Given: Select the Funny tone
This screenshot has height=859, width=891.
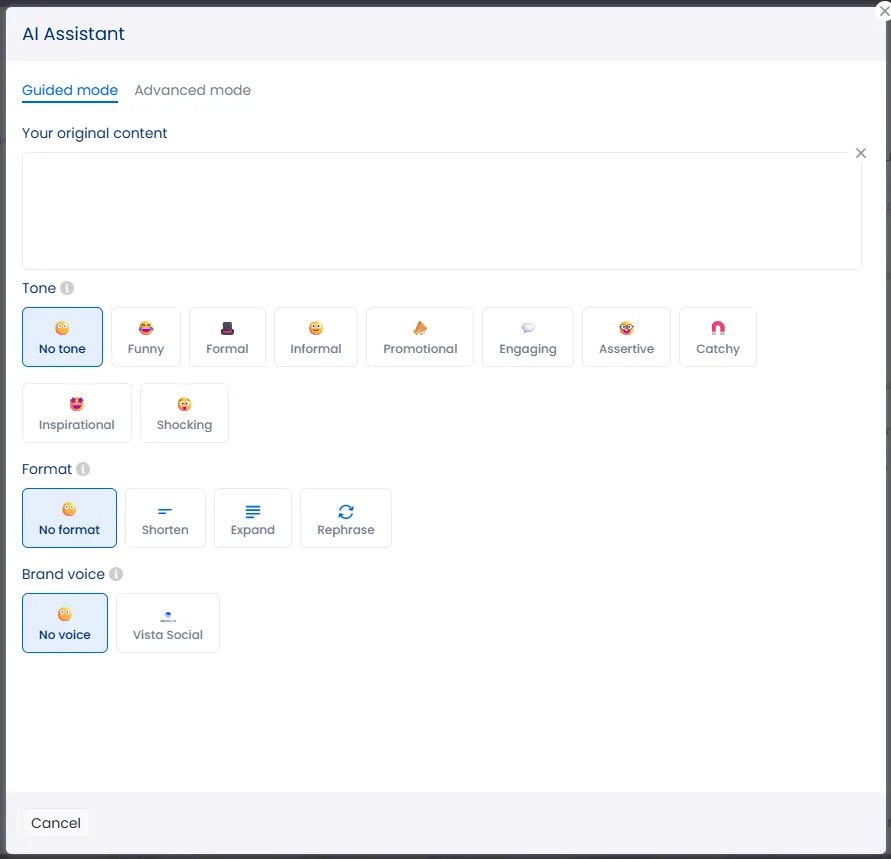Looking at the screenshot, I should click(146, 337).
